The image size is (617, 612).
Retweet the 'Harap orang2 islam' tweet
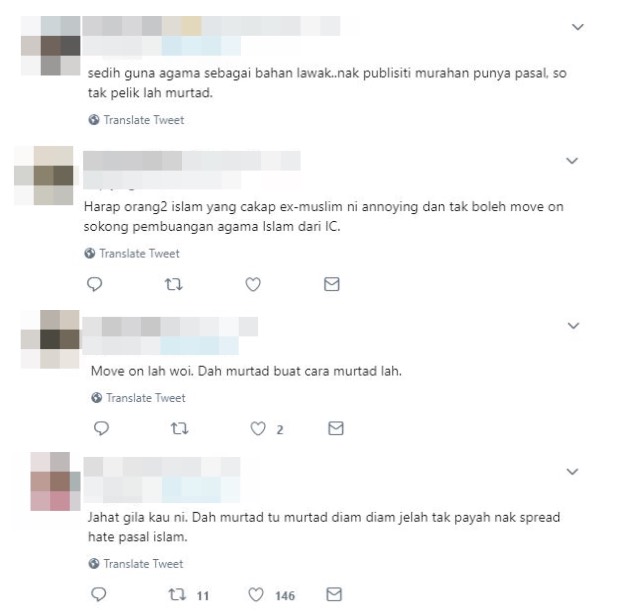(174, 284)
